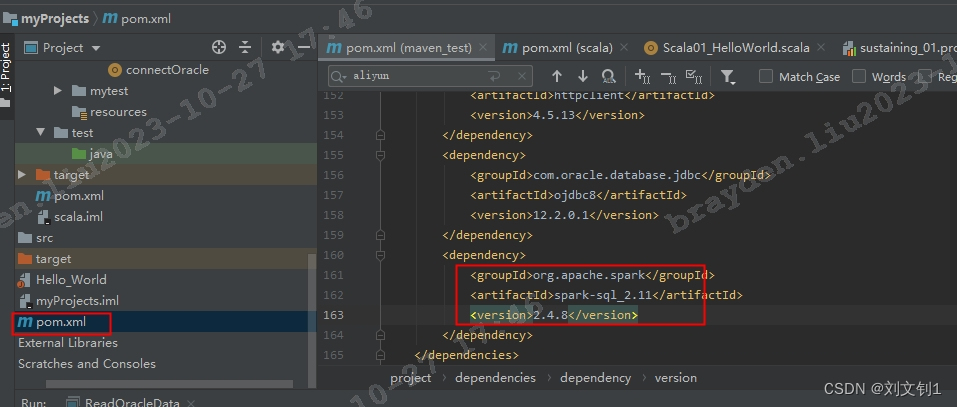Enable the Match Case checkbox

click(765, 76)
